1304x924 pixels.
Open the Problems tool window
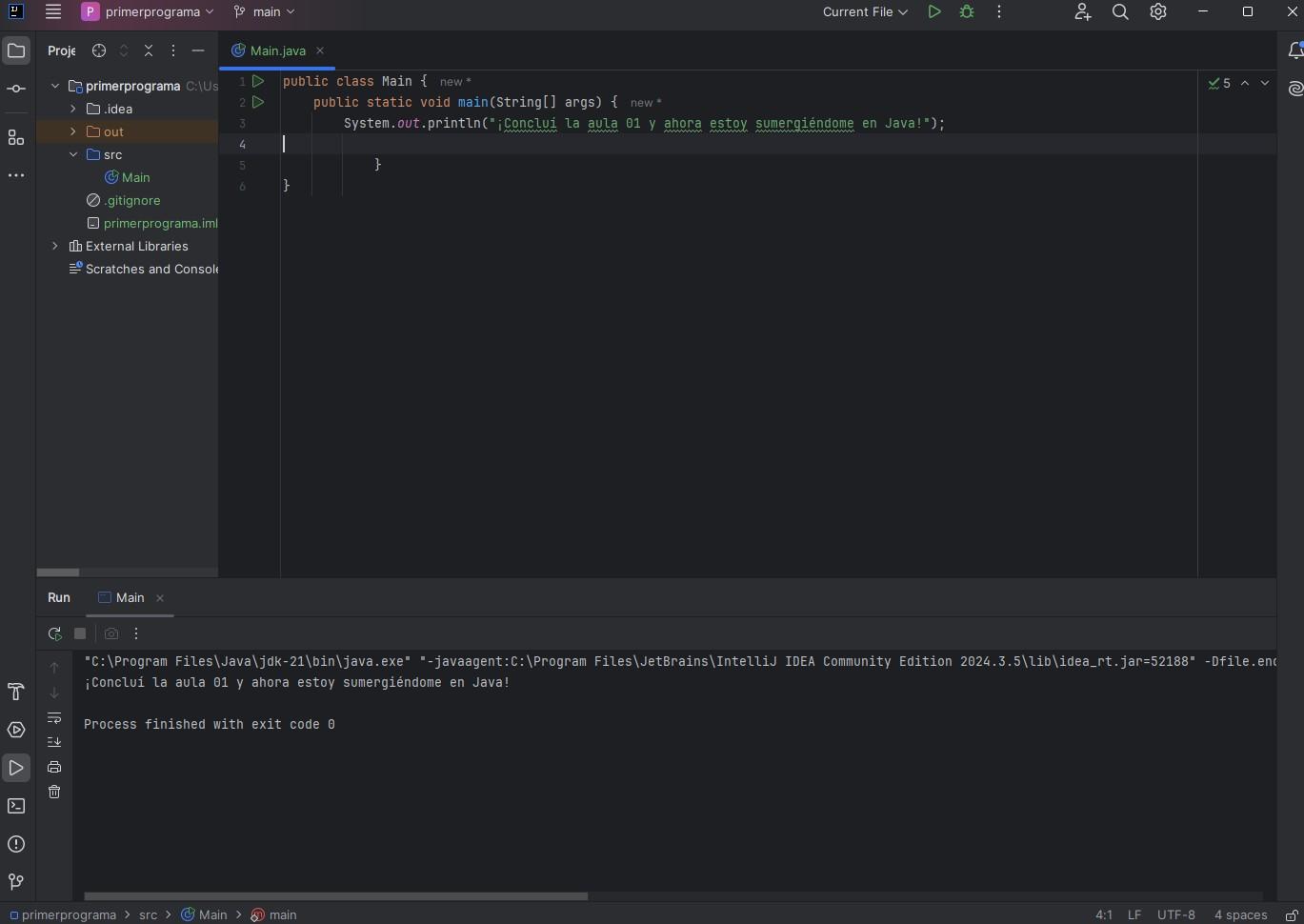(x=16, y=844)
